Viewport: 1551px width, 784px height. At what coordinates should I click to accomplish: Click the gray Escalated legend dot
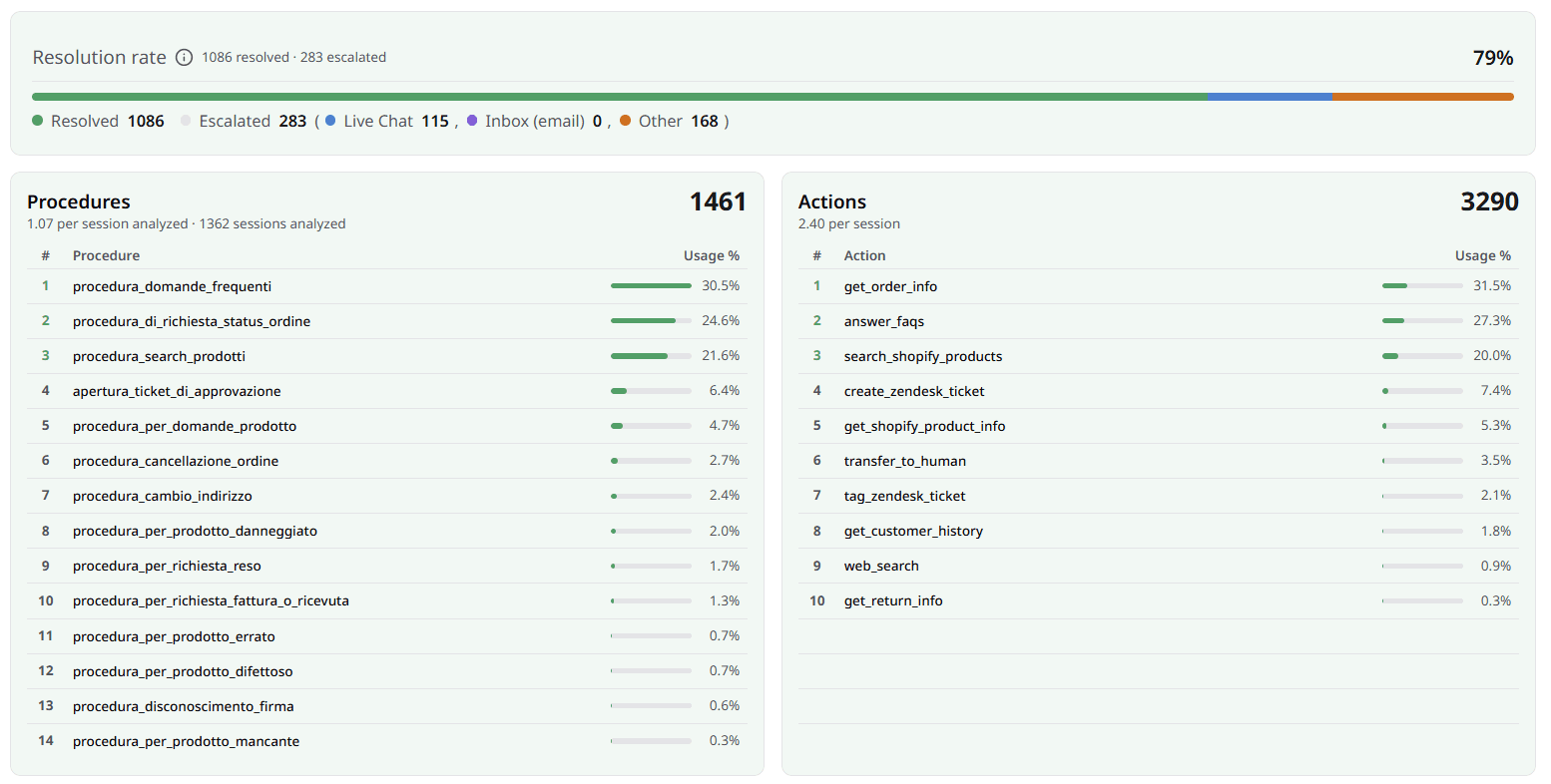(186, 121)
